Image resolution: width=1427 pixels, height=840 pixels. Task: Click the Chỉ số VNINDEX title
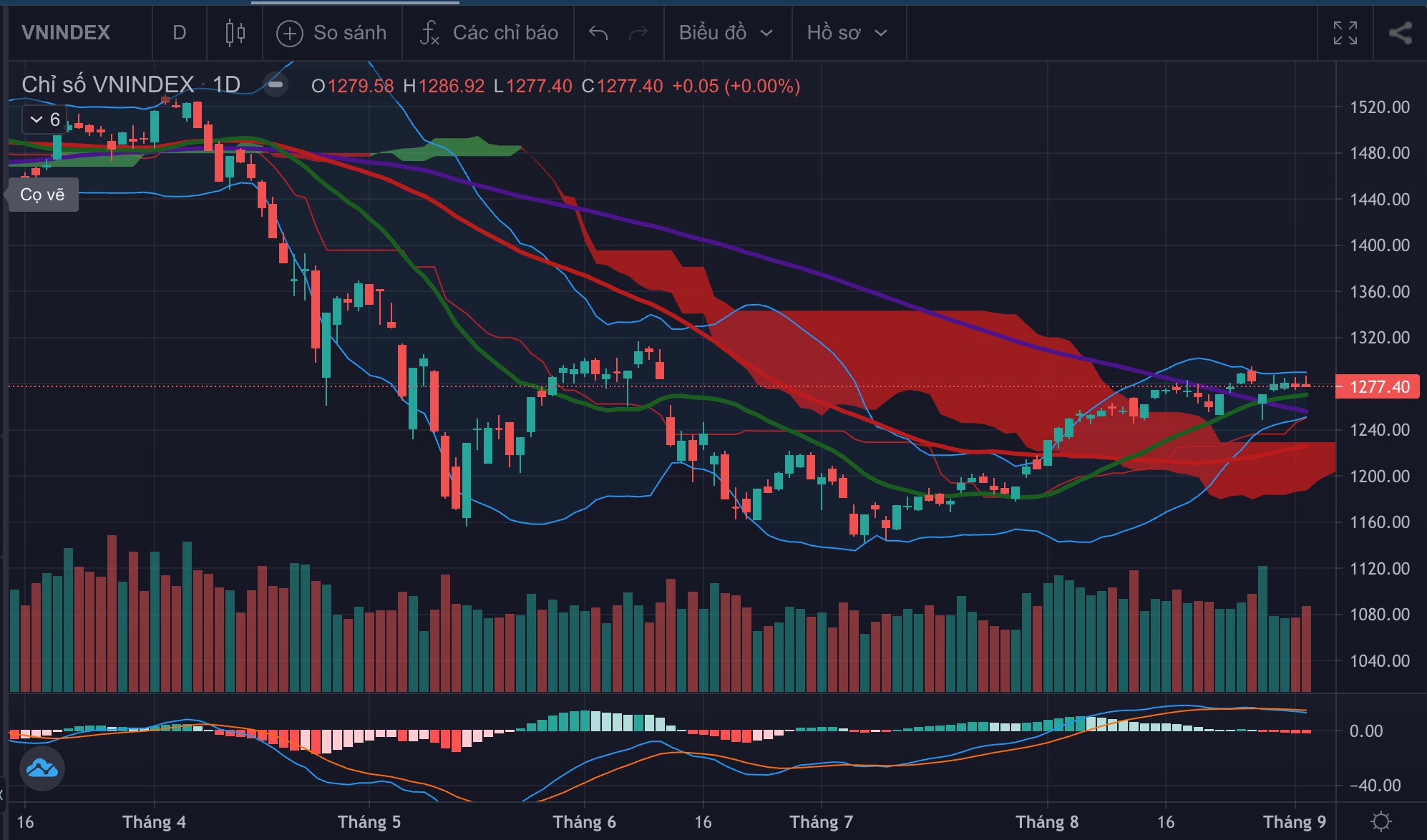pos(107,84)
